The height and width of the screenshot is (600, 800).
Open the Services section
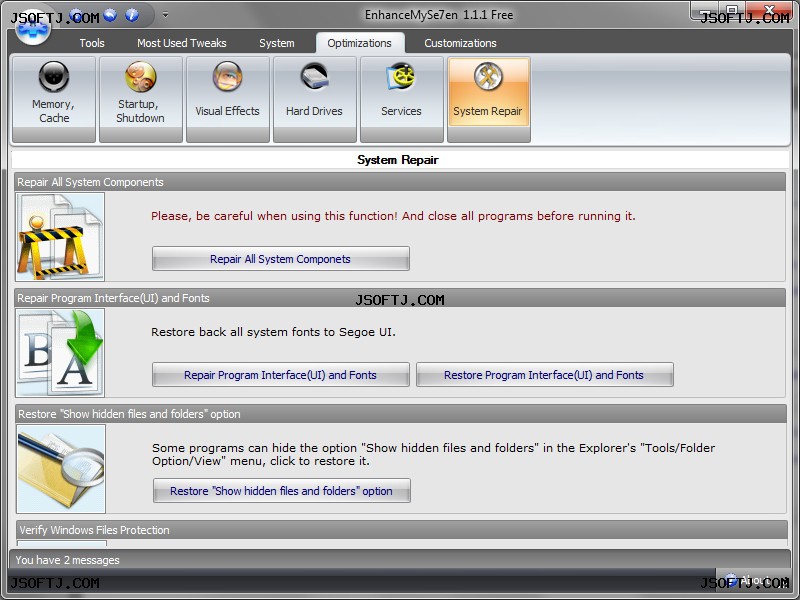coord(402,99)
